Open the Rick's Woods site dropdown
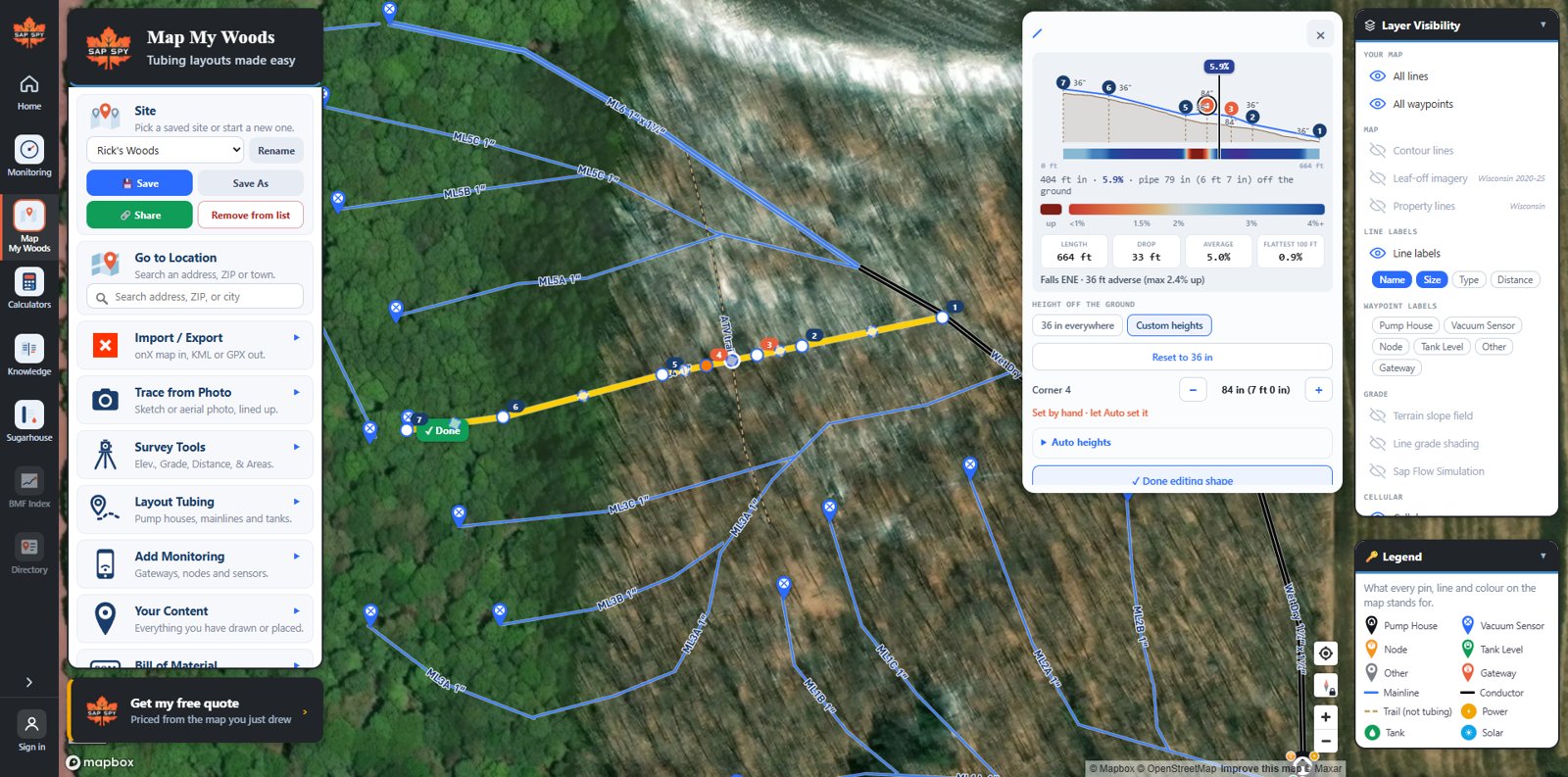 (165, 150)
